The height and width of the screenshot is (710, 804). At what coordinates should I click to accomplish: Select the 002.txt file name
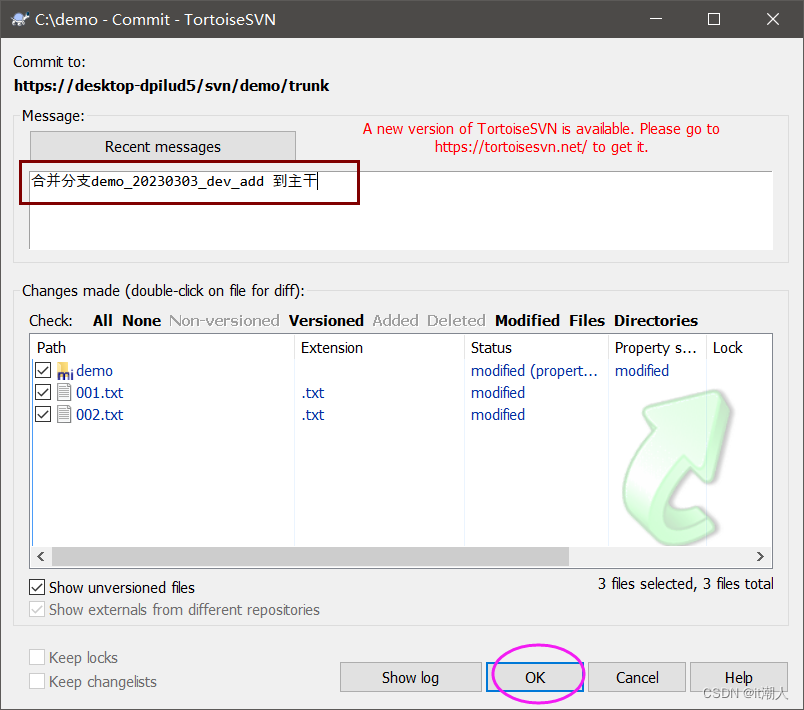pyautogui.click(x=99, y=415)
